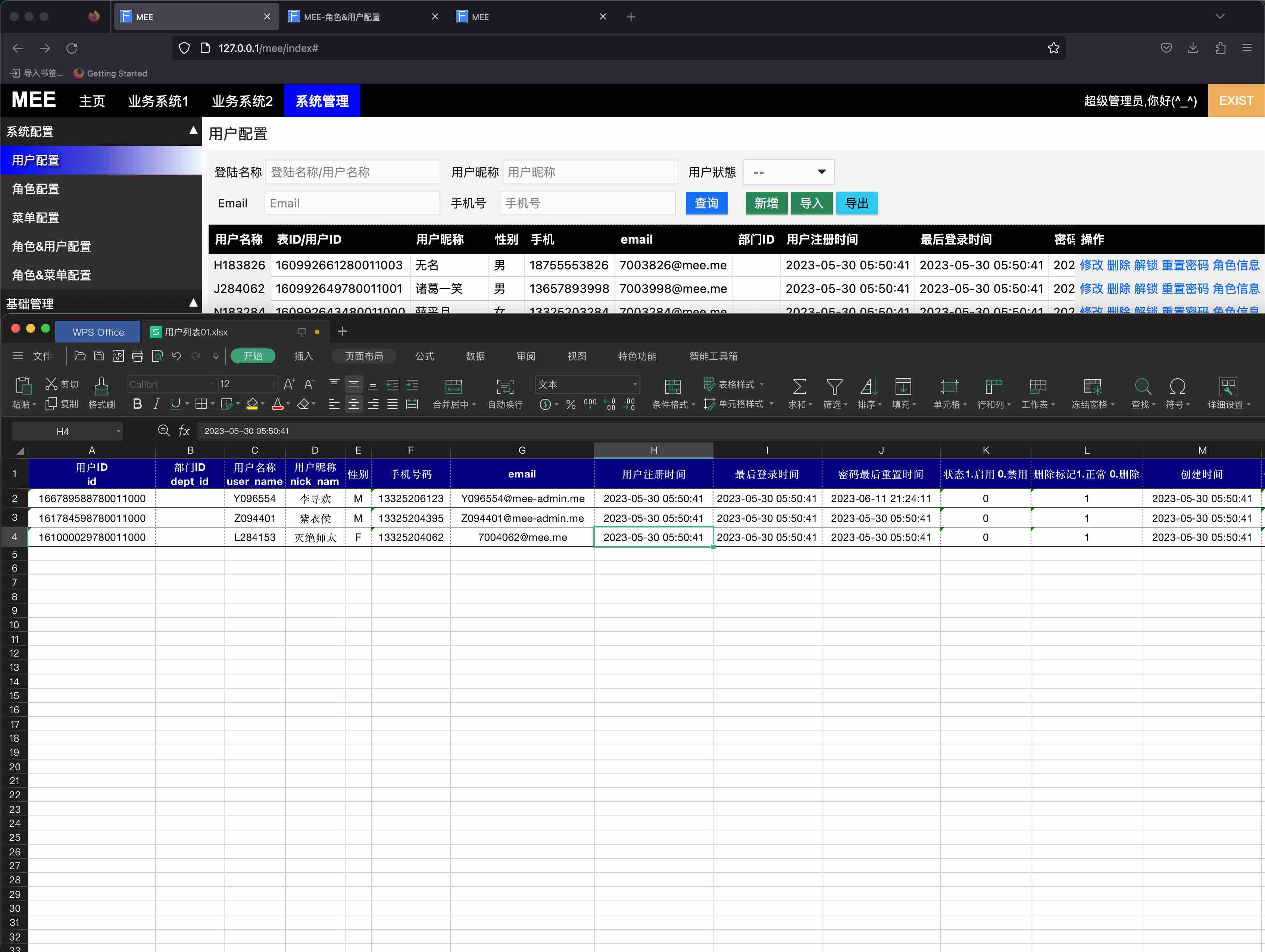Click the Wrap Text icon
Viewport: 1265px width, 952px height.
505,387
